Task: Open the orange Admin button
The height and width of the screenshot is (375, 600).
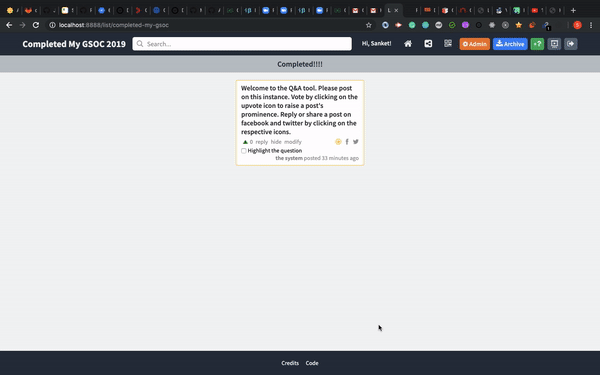Action: 474,44
